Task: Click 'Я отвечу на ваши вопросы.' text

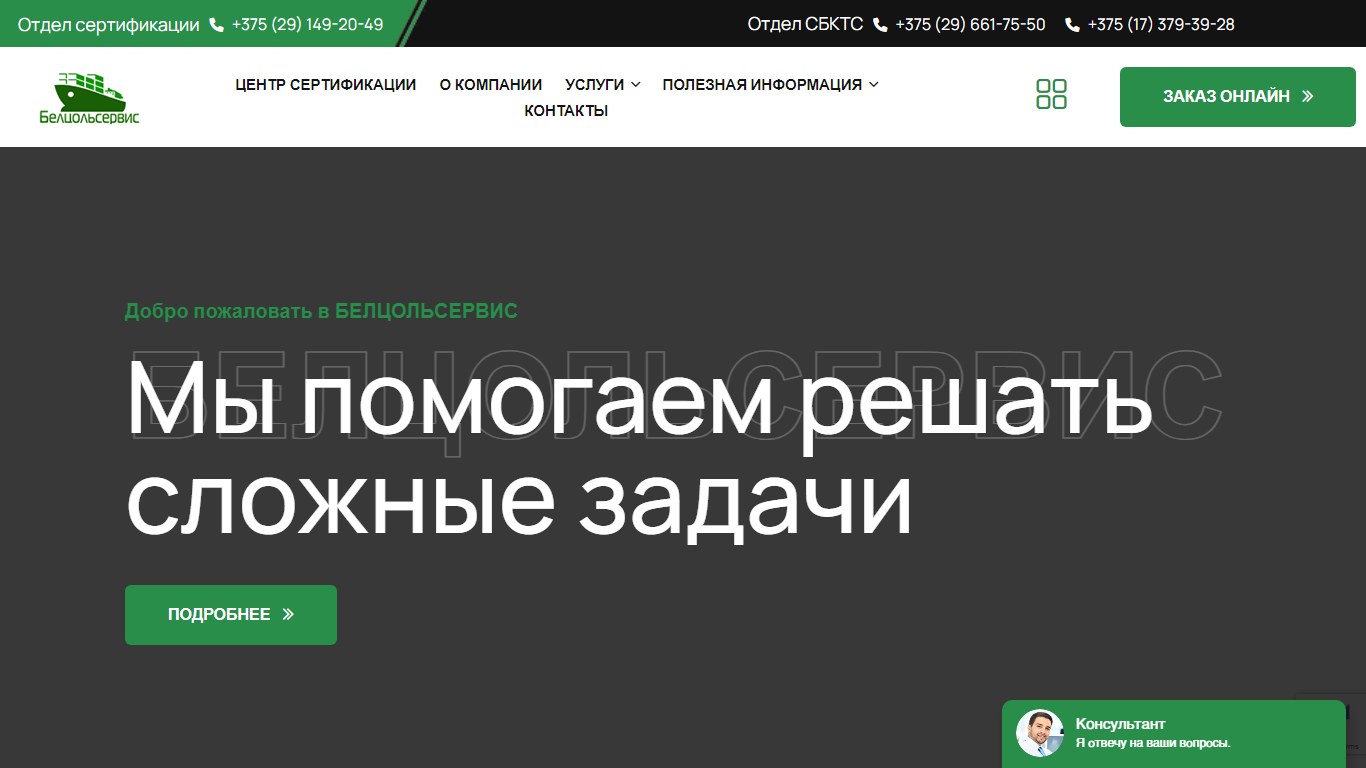Action: click(x=1153, y=743)
